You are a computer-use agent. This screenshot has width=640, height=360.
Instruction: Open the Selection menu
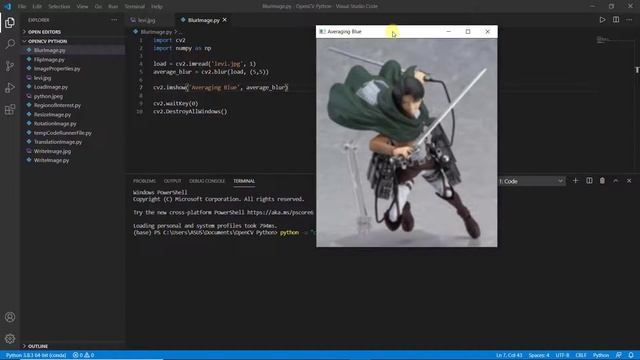(x=59, y=7)
